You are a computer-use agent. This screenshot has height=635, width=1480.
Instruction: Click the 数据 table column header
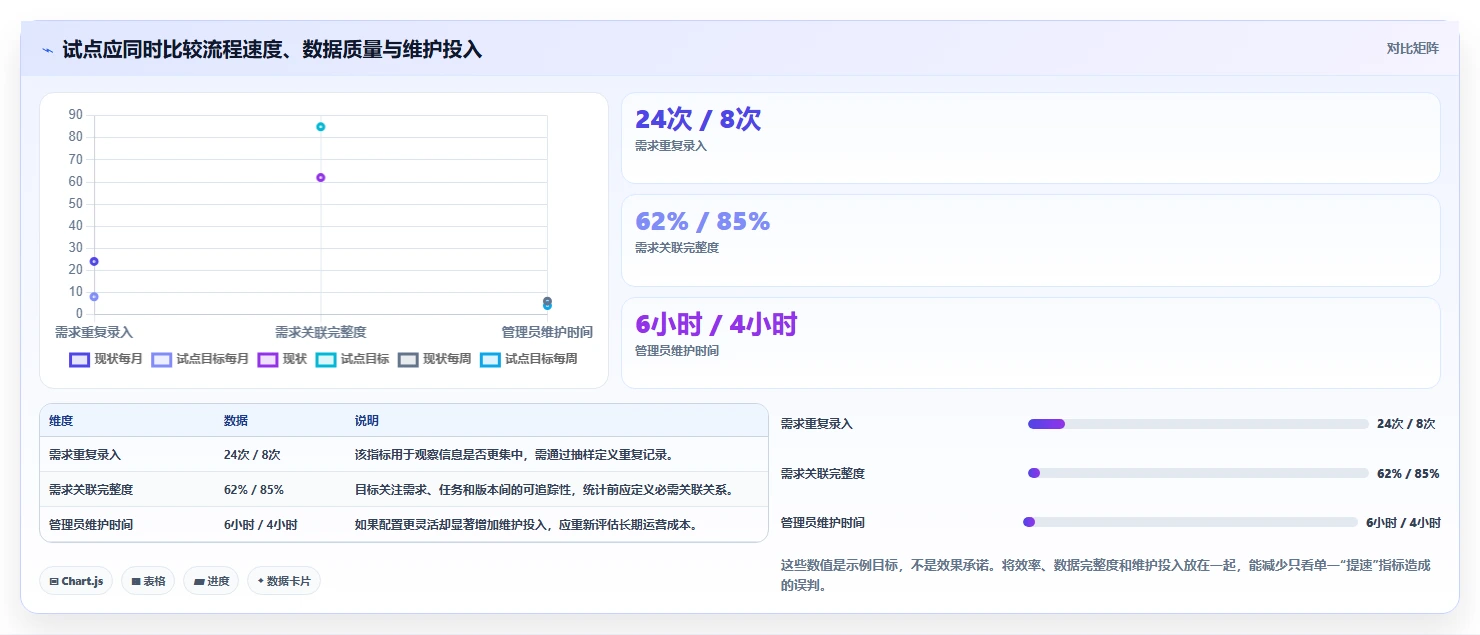(x=236, y=421)
